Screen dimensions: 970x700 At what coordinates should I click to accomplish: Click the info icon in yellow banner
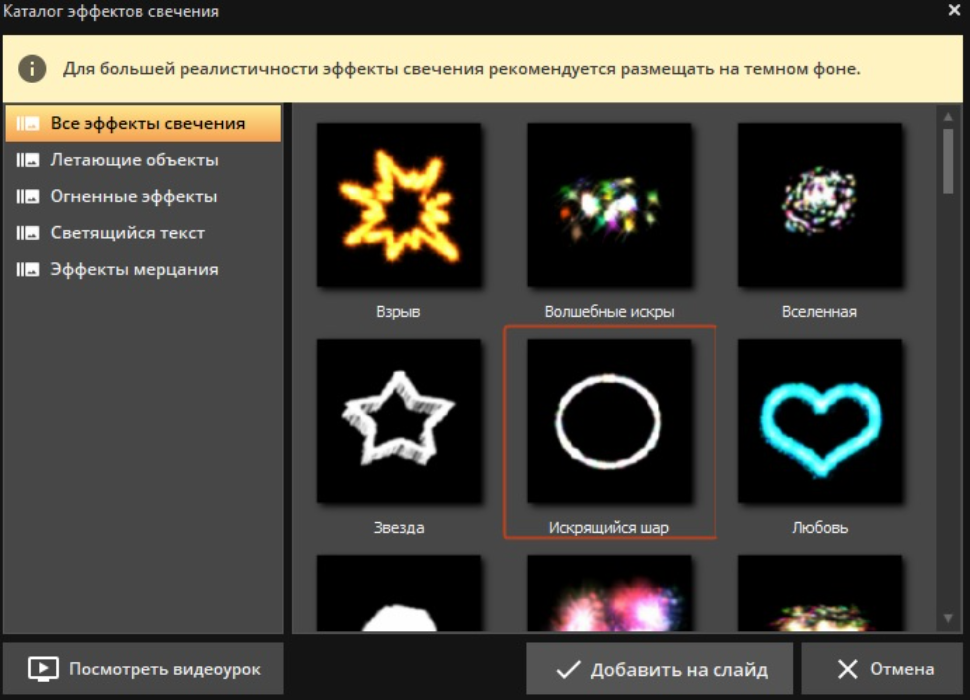pos(32,69)
